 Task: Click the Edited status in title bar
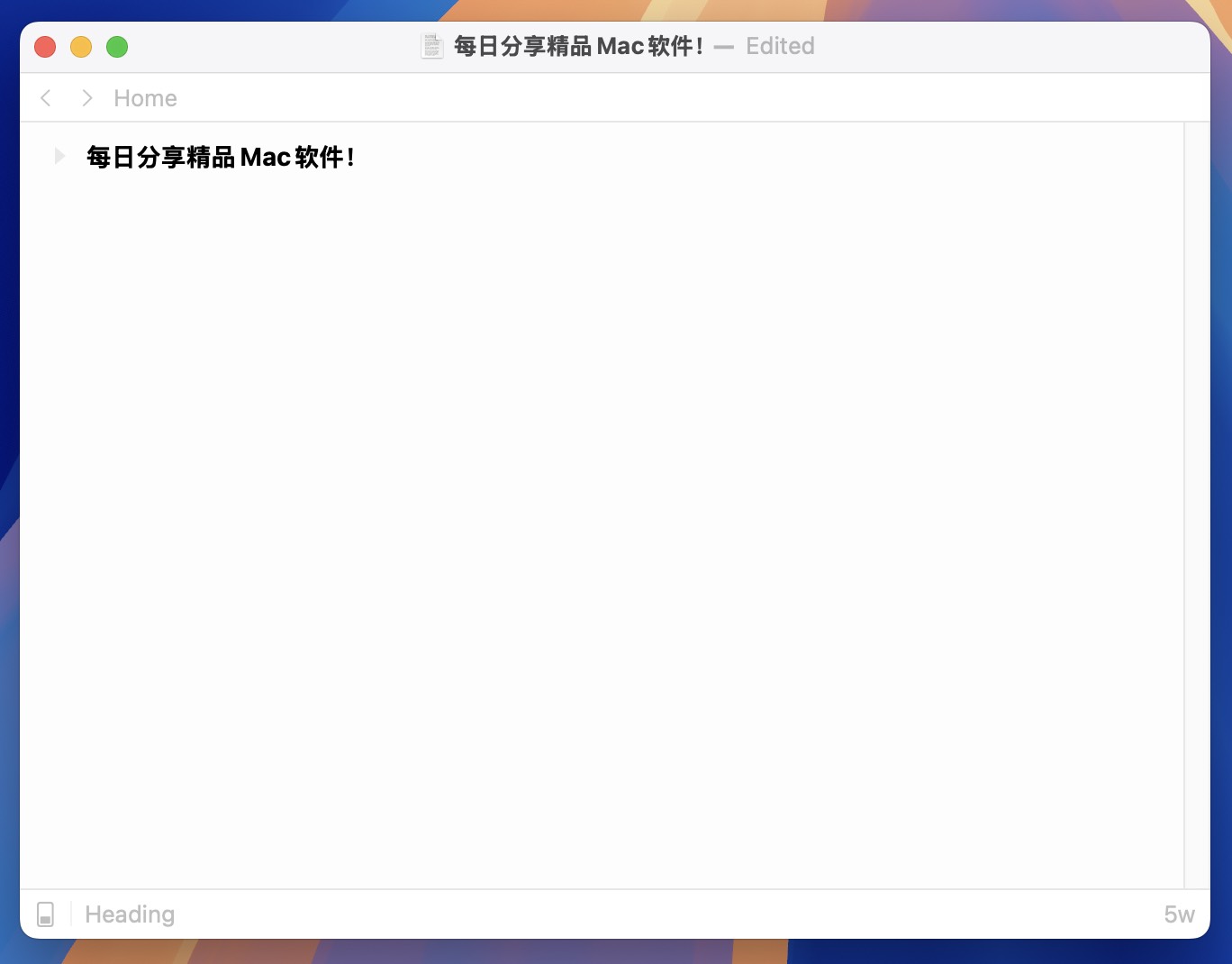(x=780, y=46)
